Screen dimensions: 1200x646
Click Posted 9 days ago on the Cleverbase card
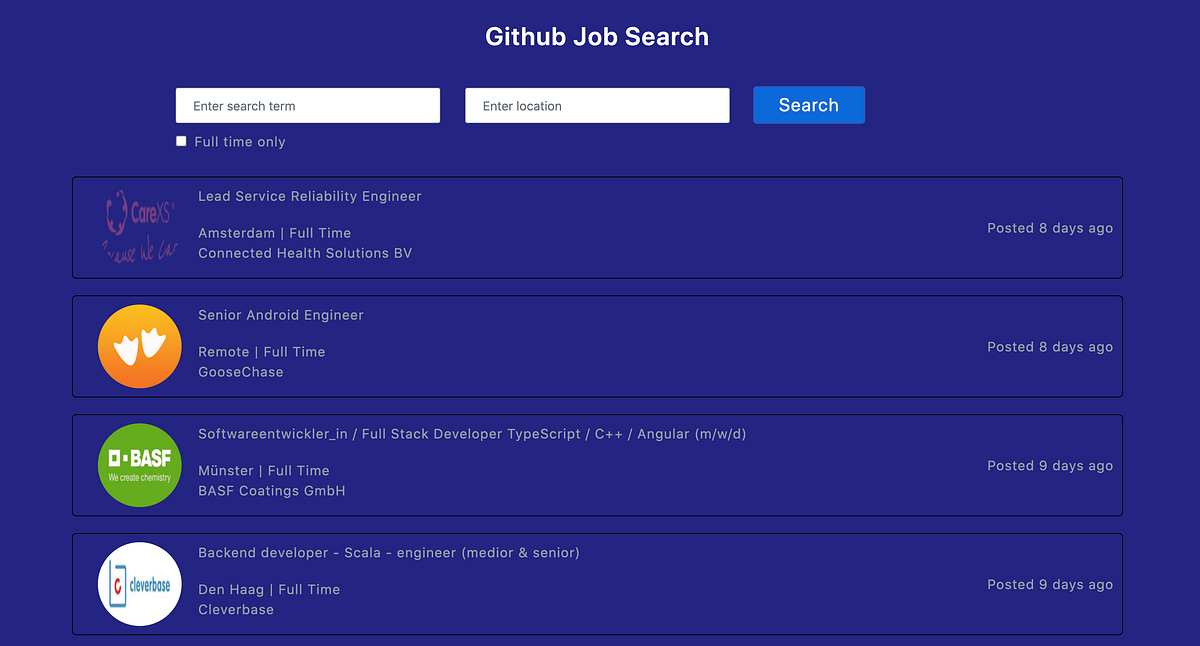click(1049, 584)
